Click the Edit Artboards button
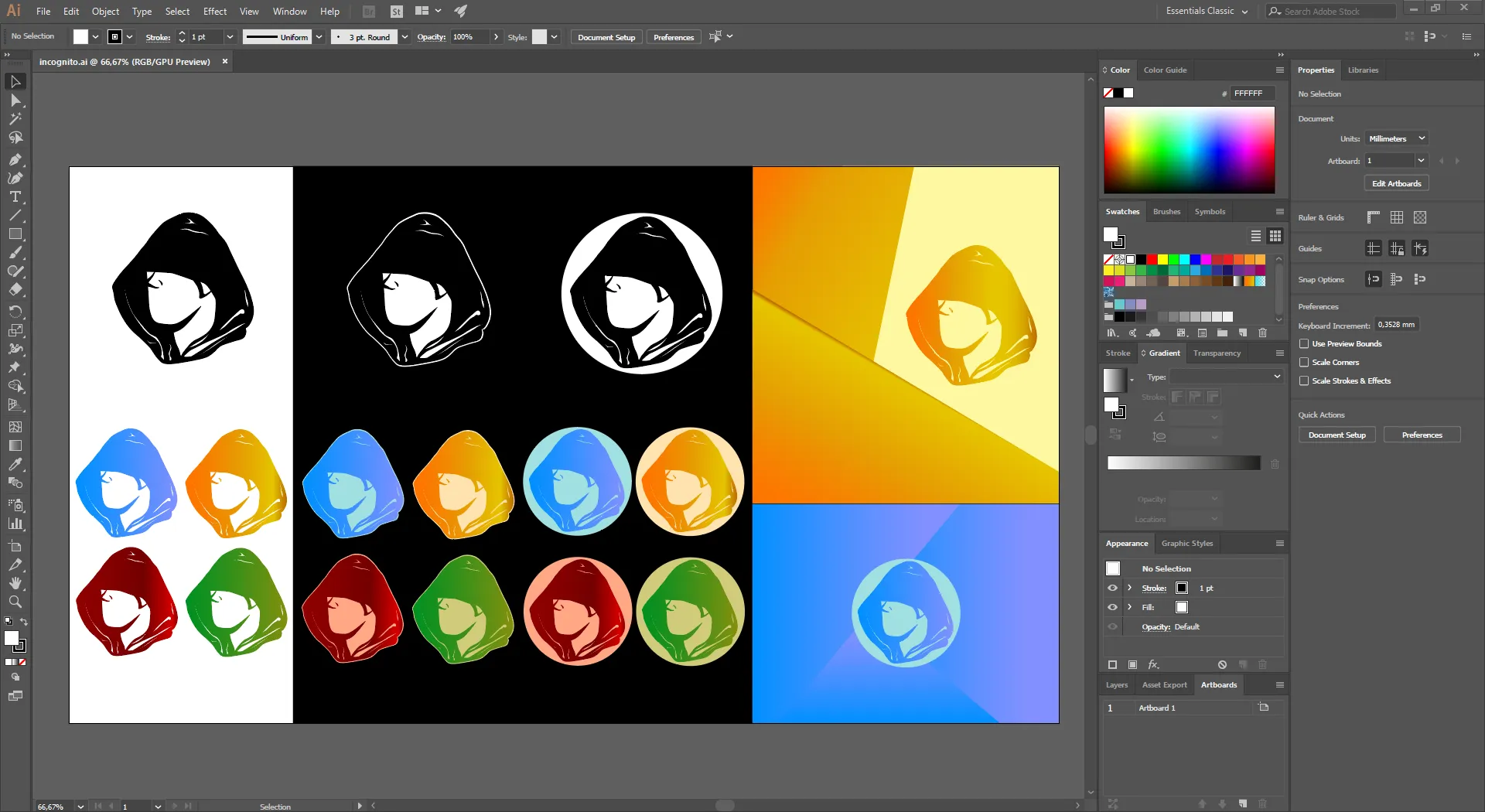1485x812 pixels. (1396, 184)
